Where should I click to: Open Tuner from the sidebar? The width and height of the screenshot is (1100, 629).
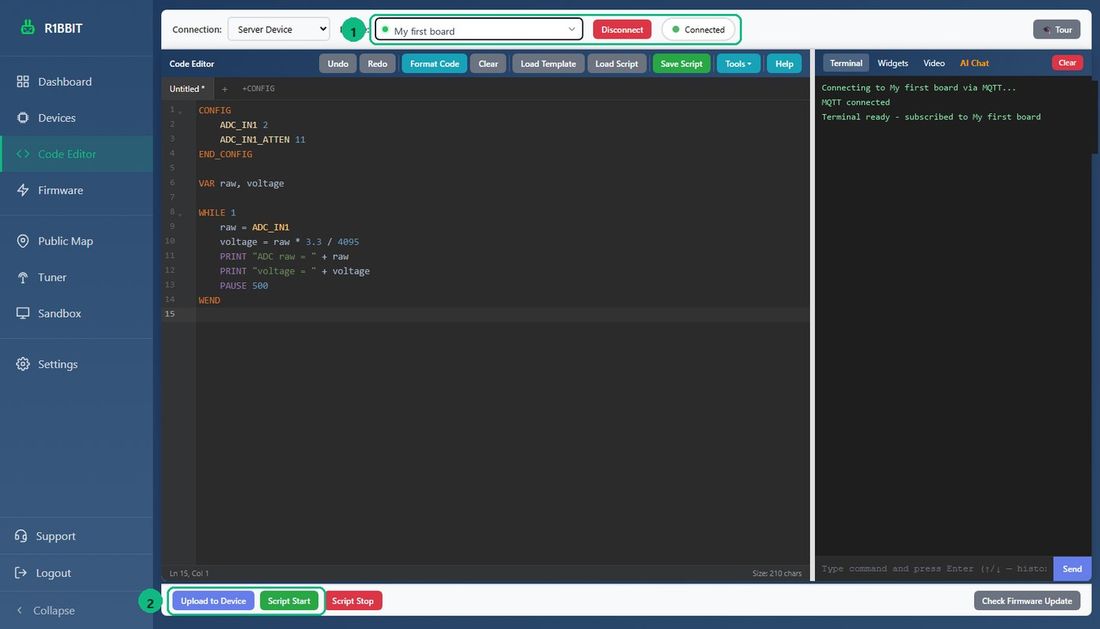[x=76, y=277]
